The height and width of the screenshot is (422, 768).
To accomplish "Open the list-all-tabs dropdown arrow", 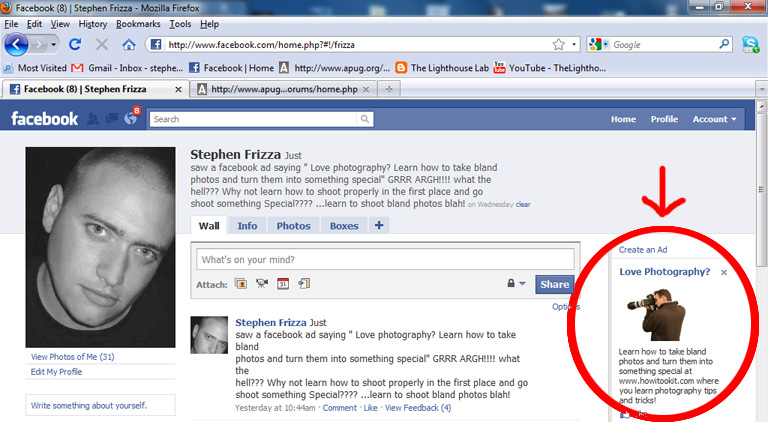I will [761, 90].
